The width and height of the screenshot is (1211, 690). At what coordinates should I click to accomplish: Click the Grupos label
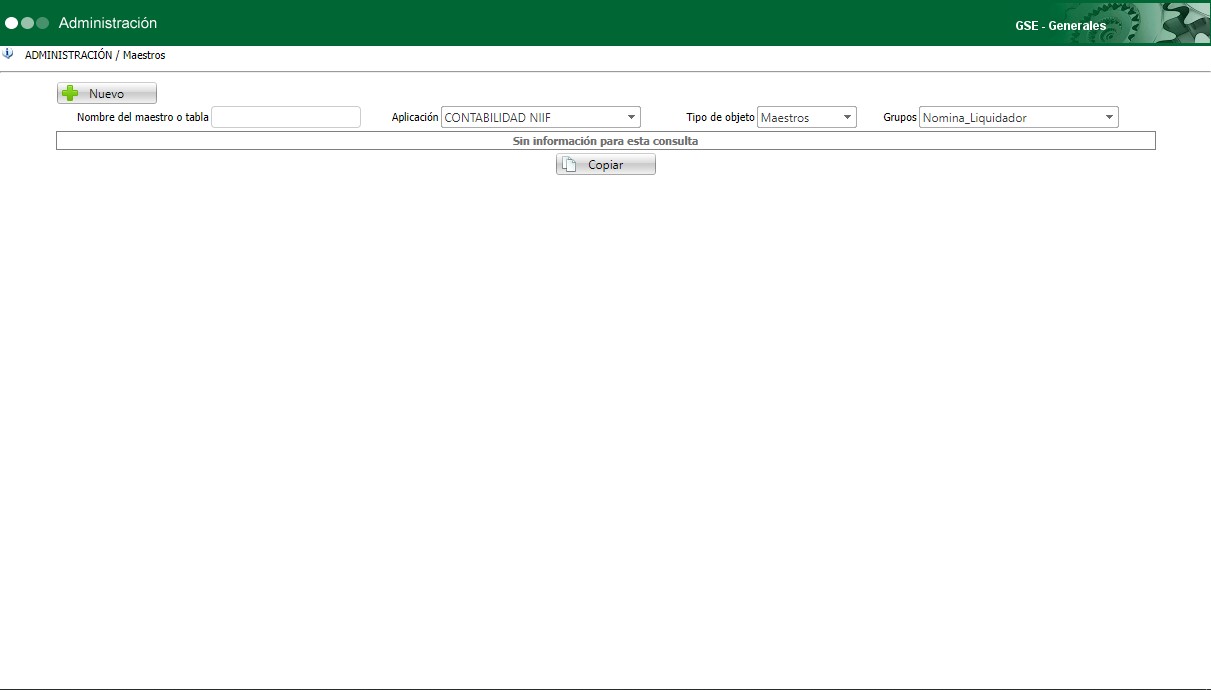pos(900,117)
